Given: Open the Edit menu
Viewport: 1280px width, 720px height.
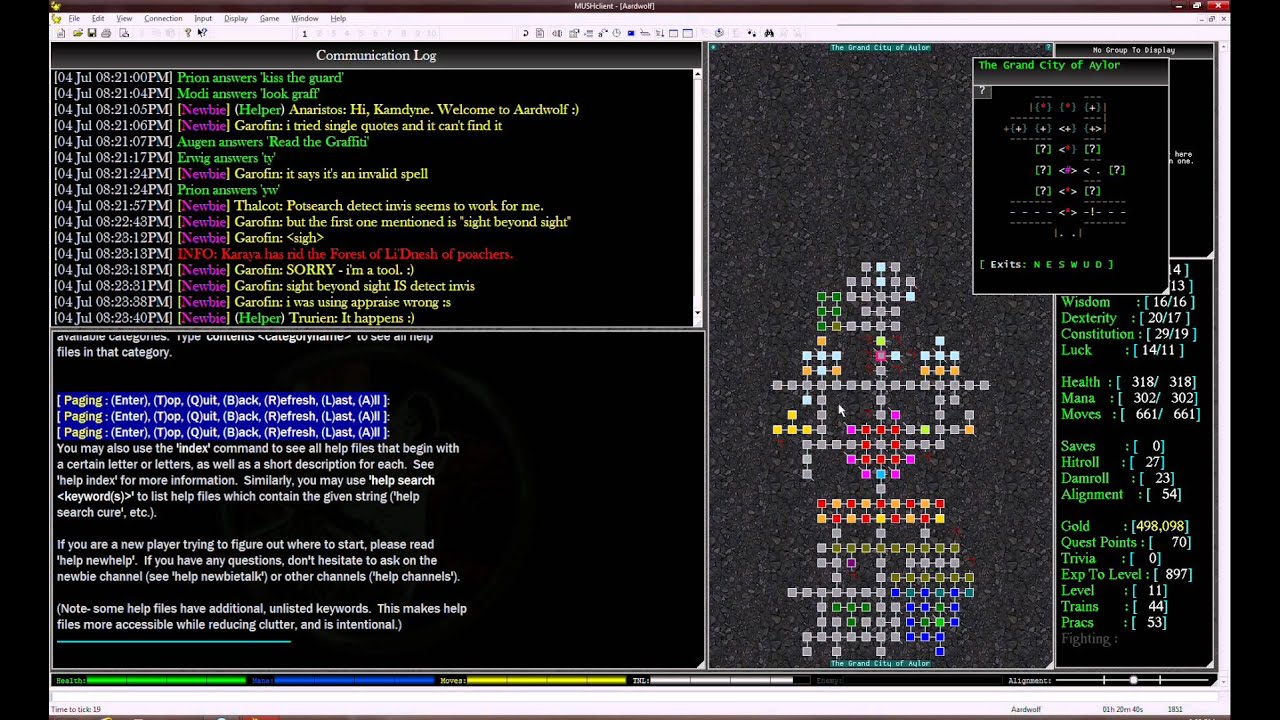Looking at the screenshot, I should tap(98, 18).
